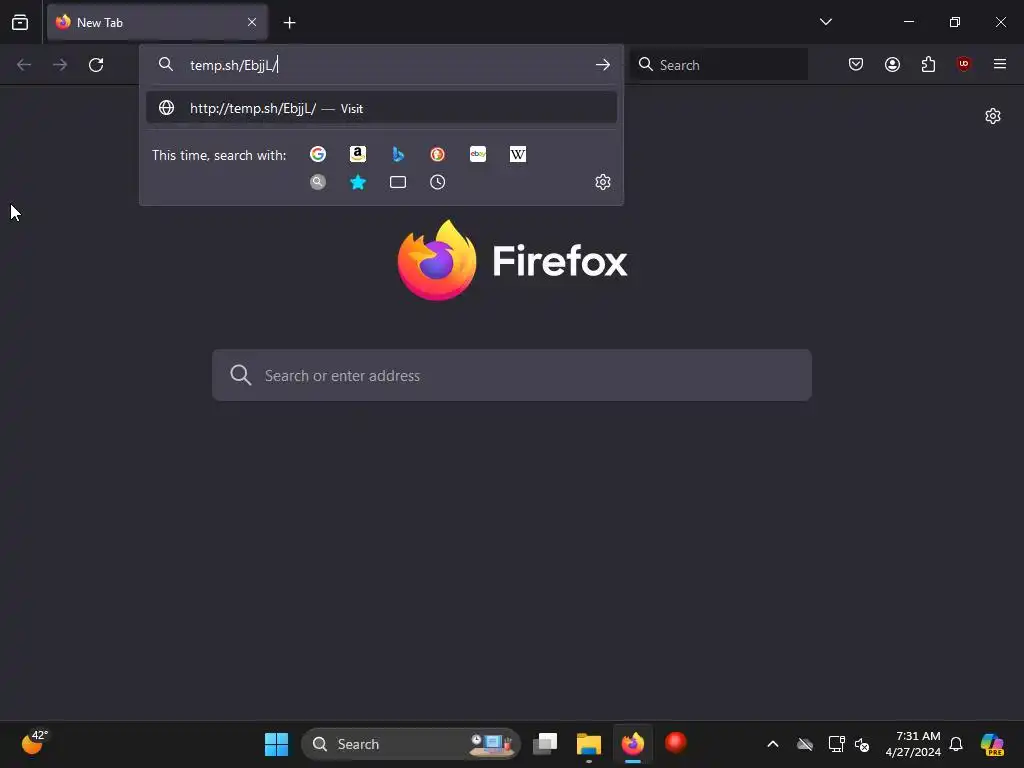Open search settings gear in dropdown
This screenshot has width=1024, height=768.
click(603, 182)
